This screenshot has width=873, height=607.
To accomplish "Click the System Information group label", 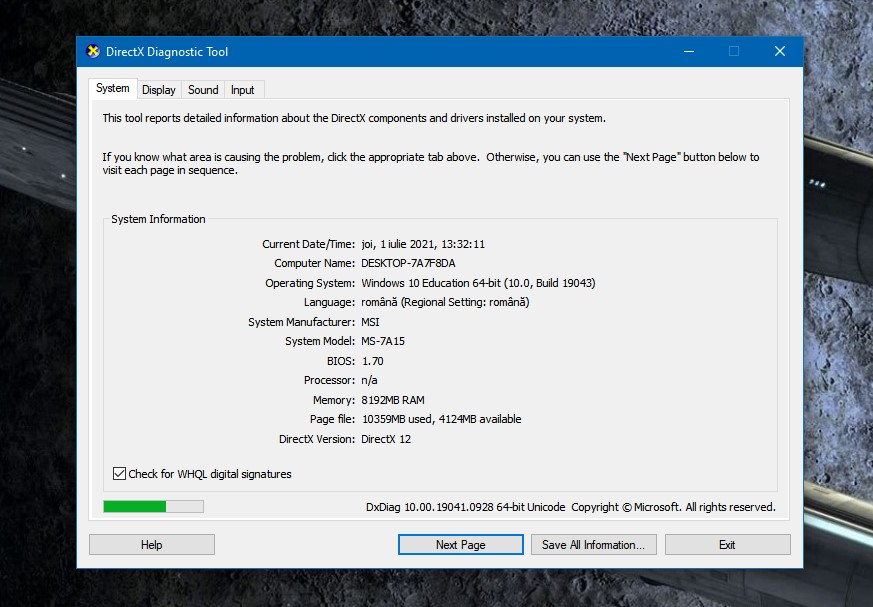I will tap(158, 219).
